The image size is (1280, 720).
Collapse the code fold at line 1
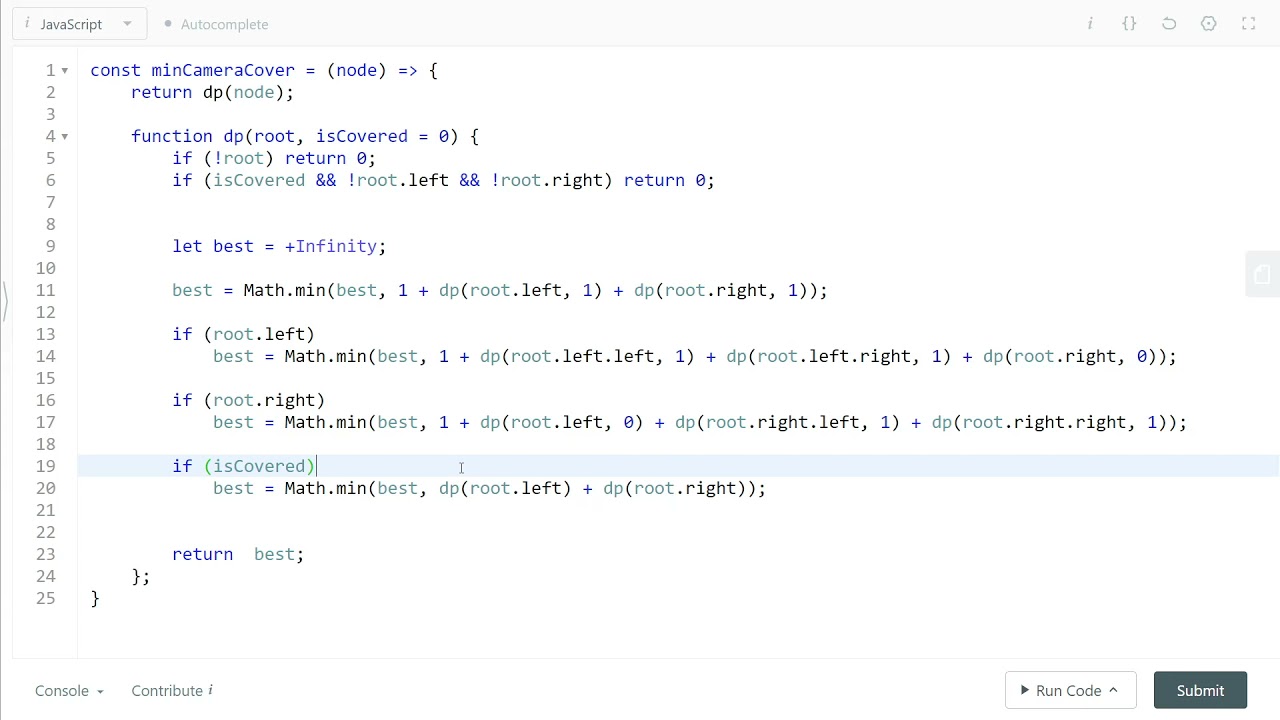[65, 70]
